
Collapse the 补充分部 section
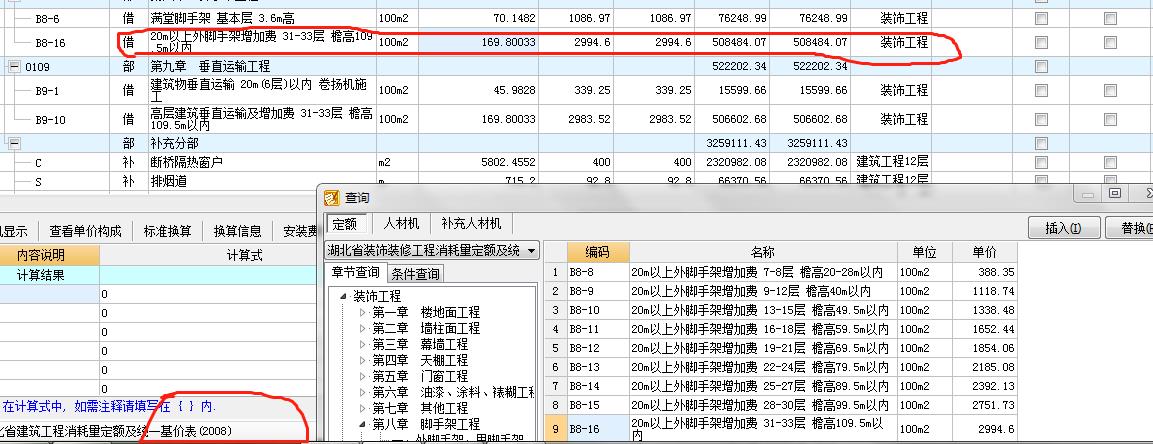click(14, 143)
